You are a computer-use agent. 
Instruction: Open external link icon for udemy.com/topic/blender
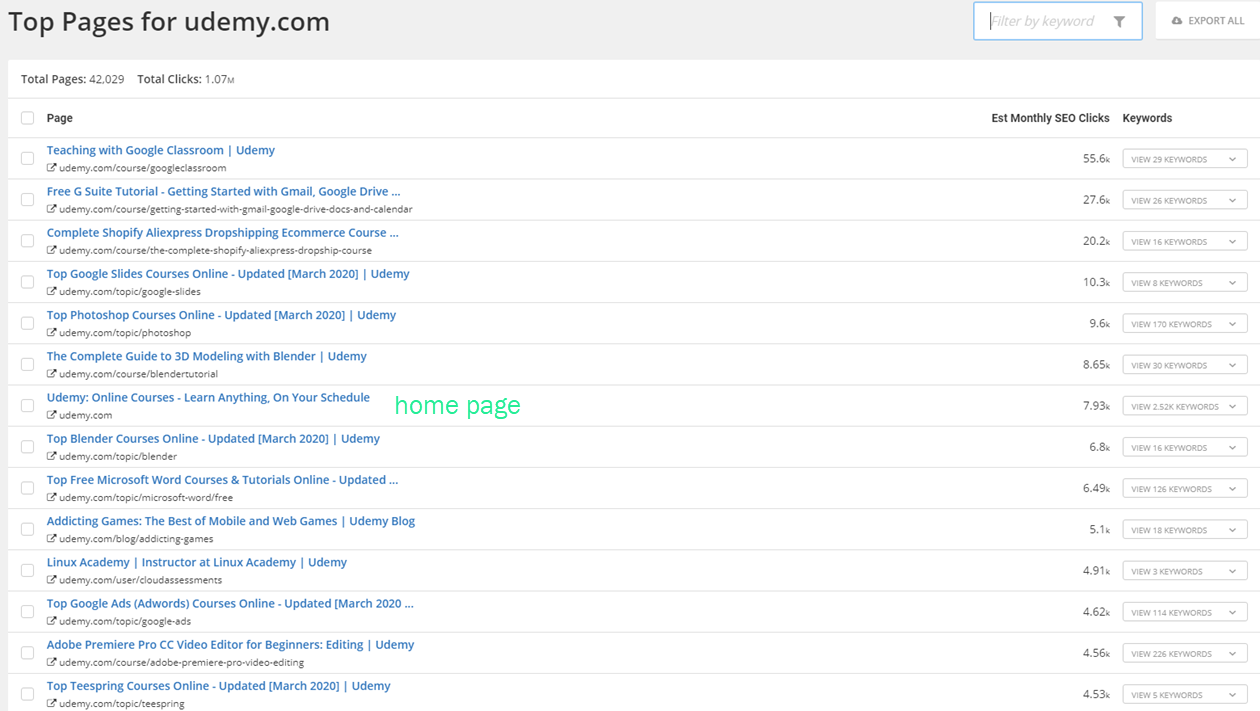click(51, 456)
